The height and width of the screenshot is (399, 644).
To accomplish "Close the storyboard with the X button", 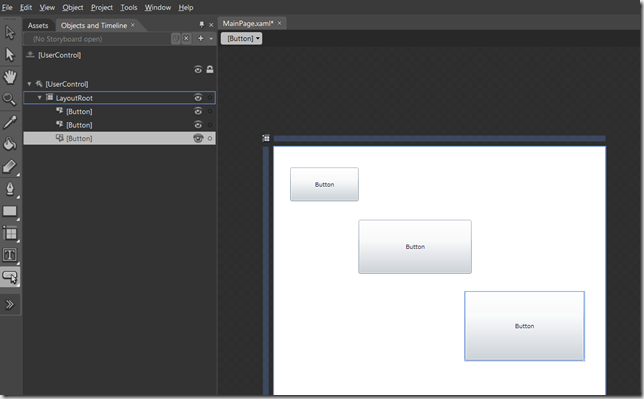I will (186, 39).
